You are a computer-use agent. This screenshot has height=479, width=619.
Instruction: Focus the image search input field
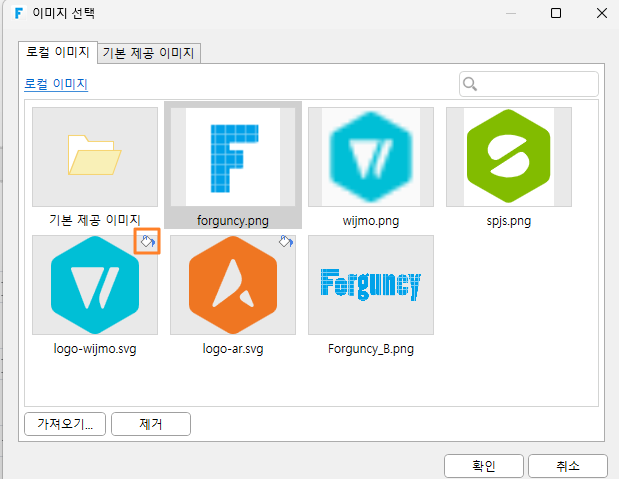[529, 84]
